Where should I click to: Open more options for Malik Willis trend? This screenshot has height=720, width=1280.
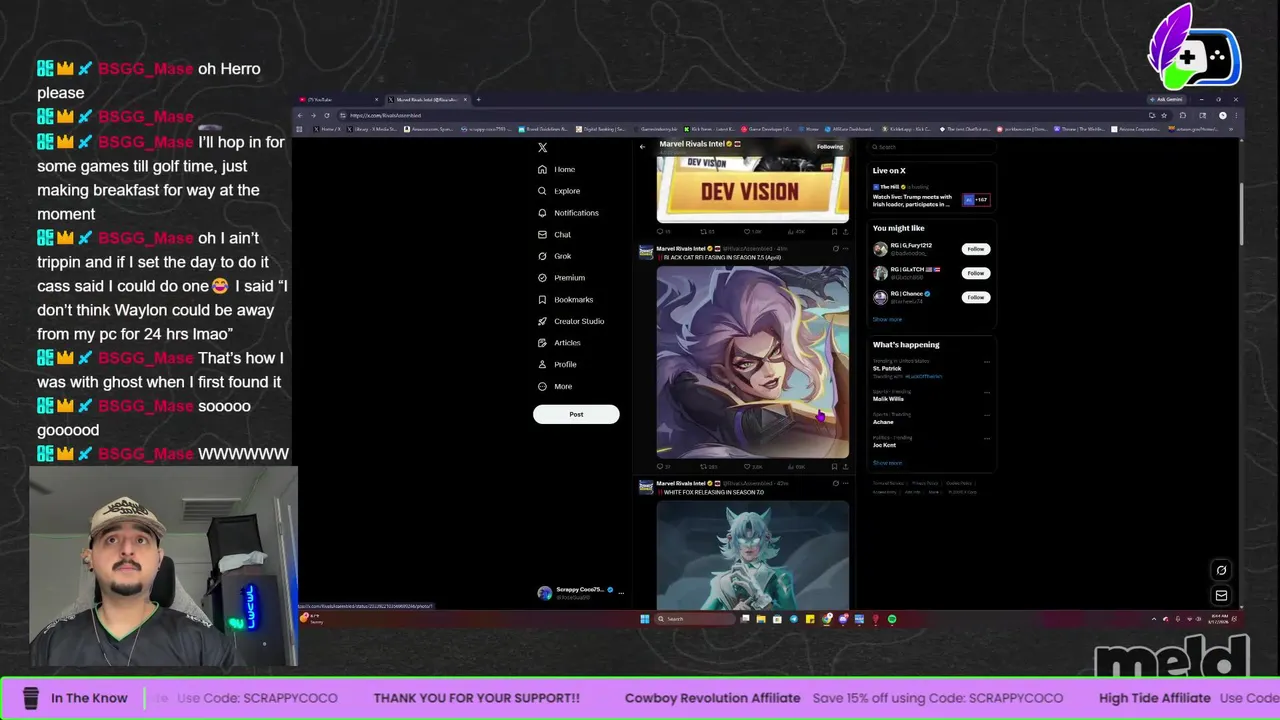pyautogui.click(x=986, y=392)
